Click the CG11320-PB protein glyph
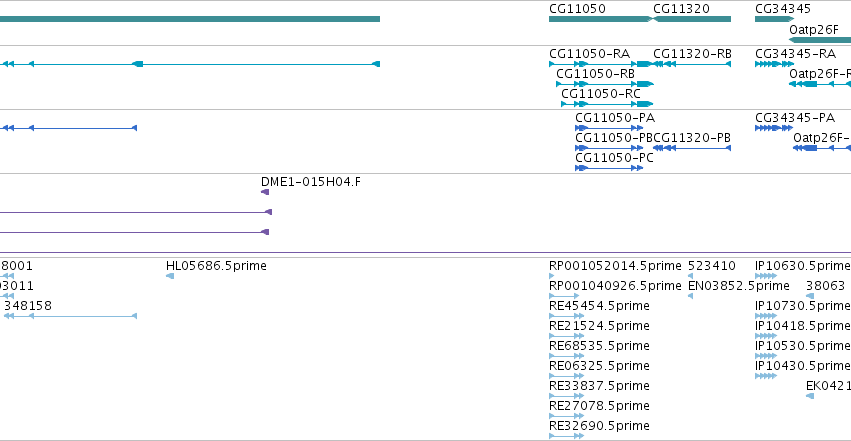The height and width of the screenshot is (441, 851). pyautogui.click(x=692, y=148)
